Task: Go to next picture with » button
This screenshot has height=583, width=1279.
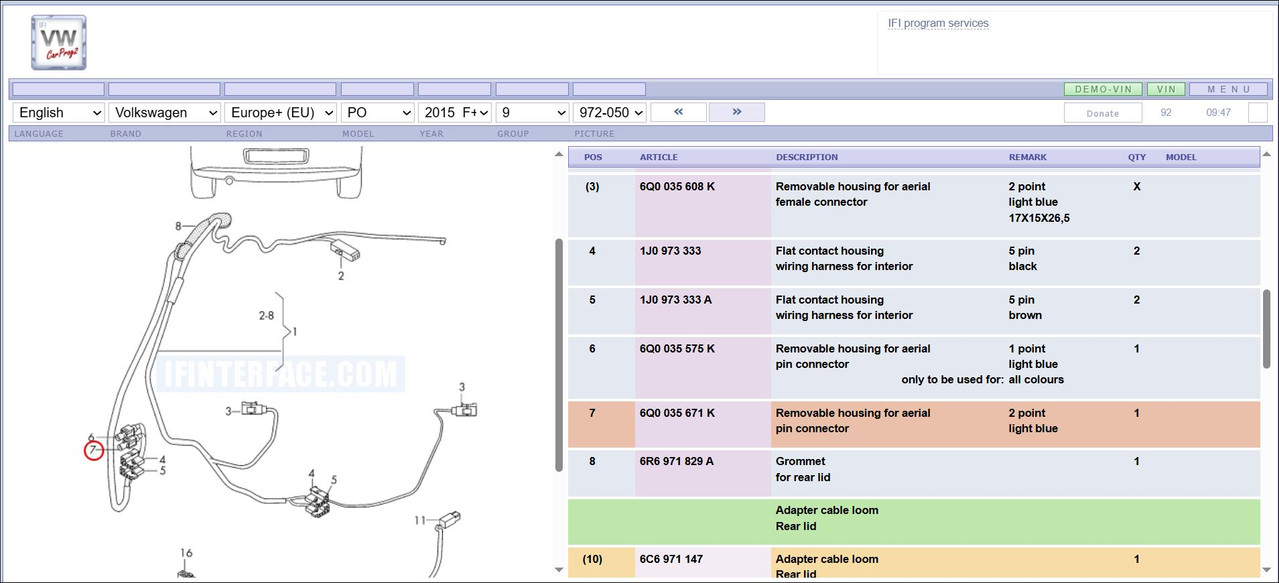Action: coord(737,112)
